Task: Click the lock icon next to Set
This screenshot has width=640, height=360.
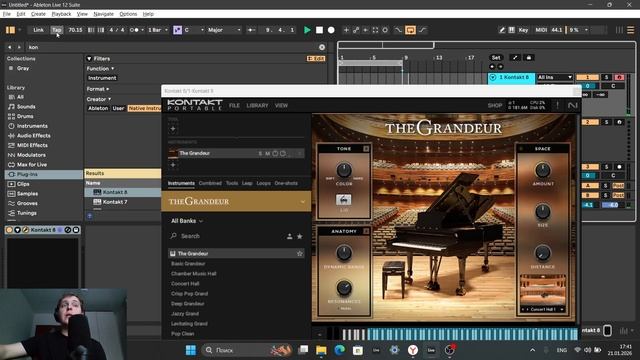Action: [529, 58]
